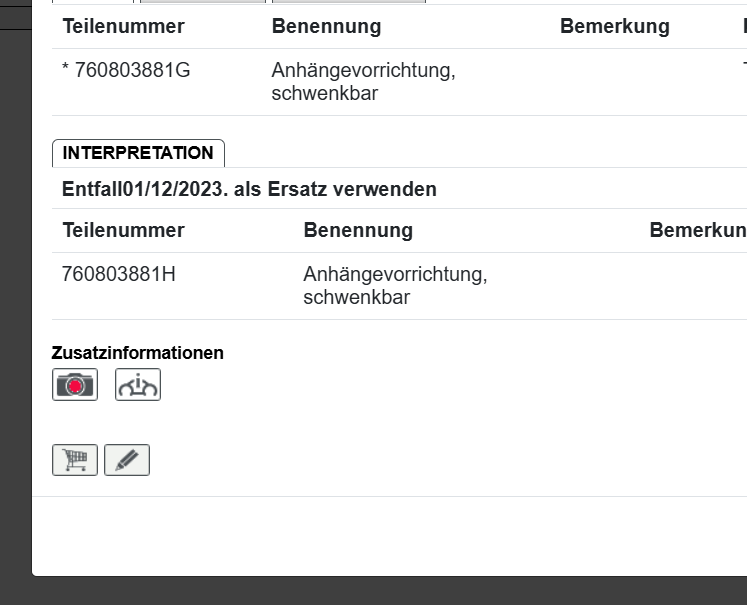Click the description text of part 760803881H
This screenshot has height=605, width=747.
coord(395,285)
